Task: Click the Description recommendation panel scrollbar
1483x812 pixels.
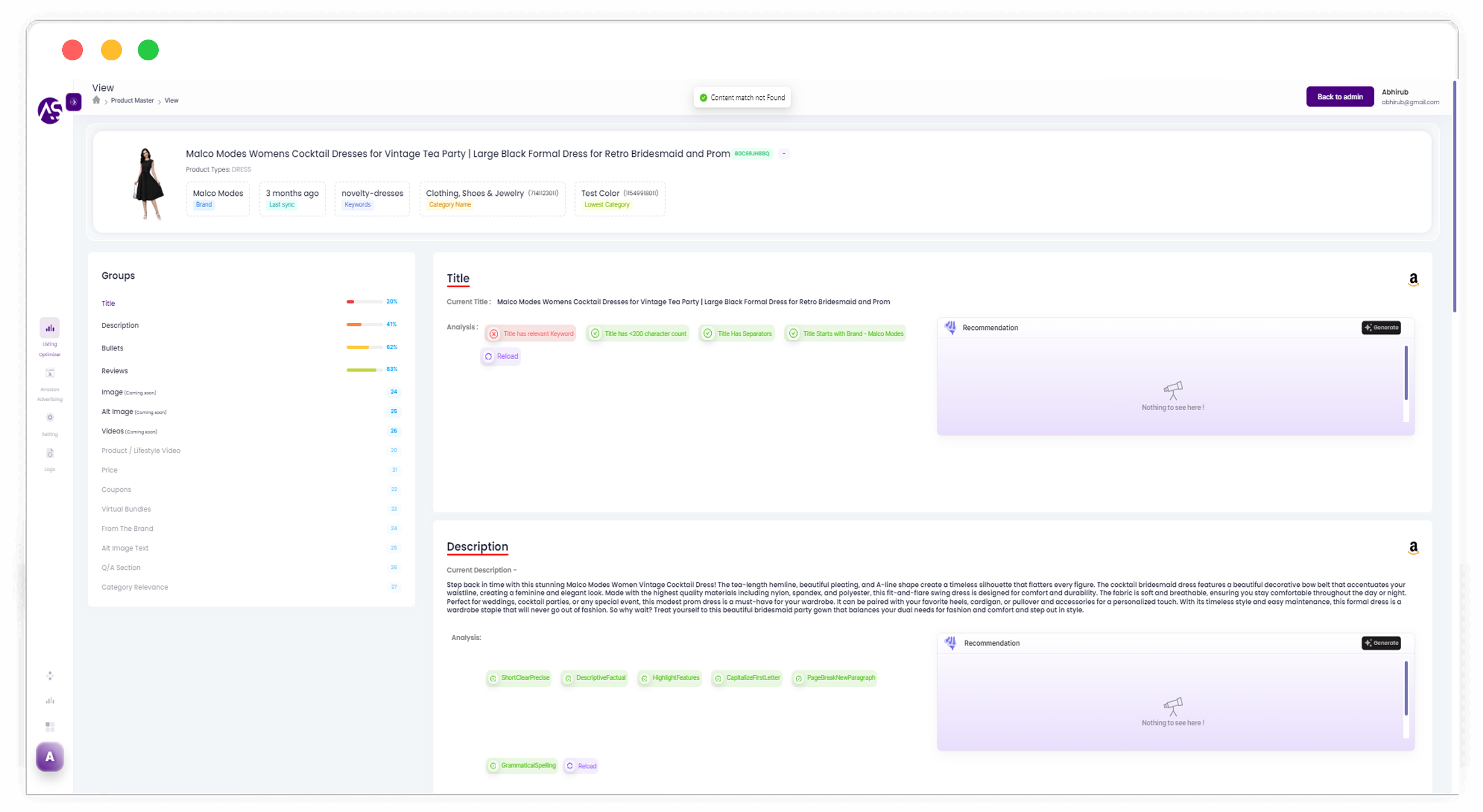Action: [1406, 688]
